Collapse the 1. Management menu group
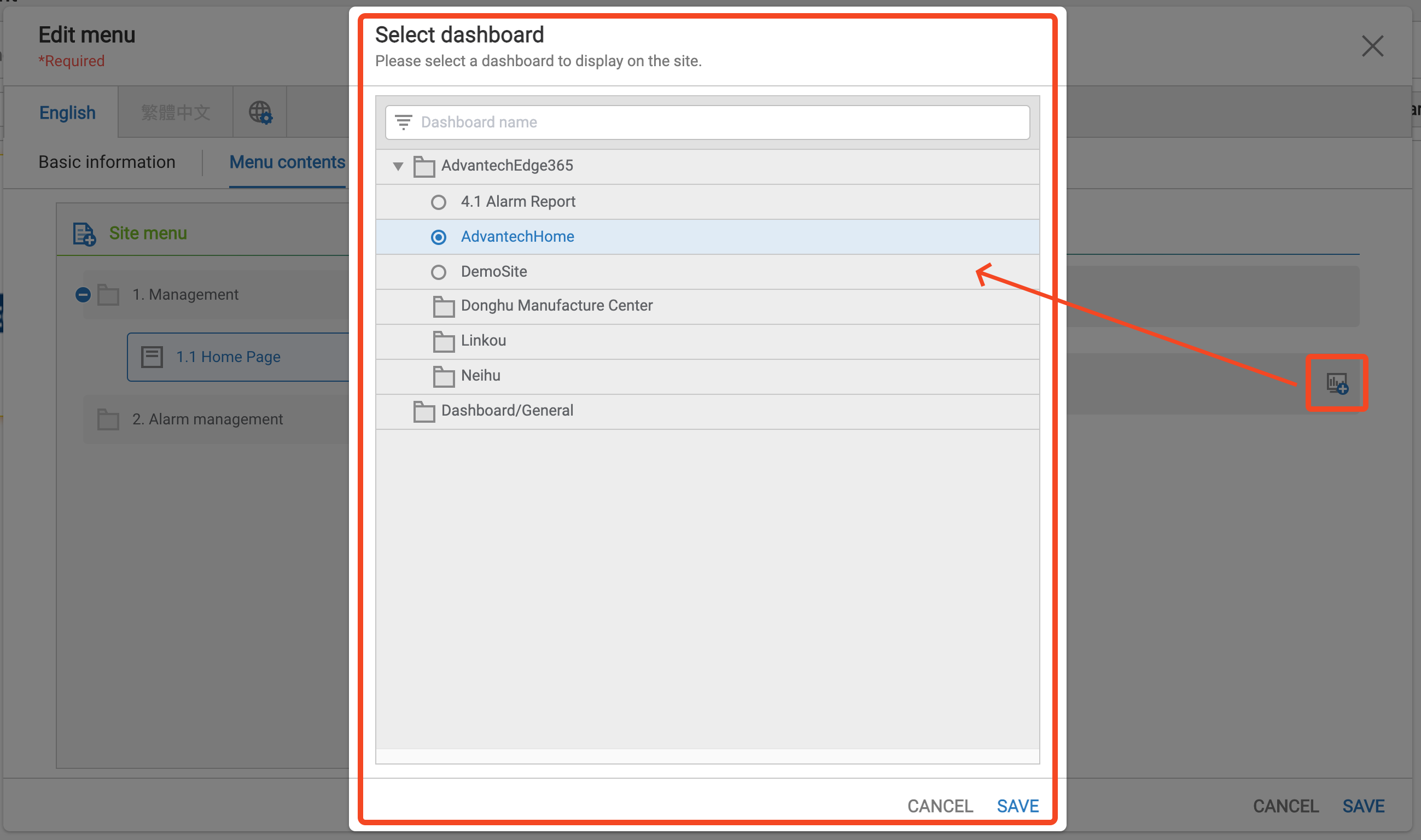Image resolution: width=1421 pixels, height=840 pixels. [83, 295]
